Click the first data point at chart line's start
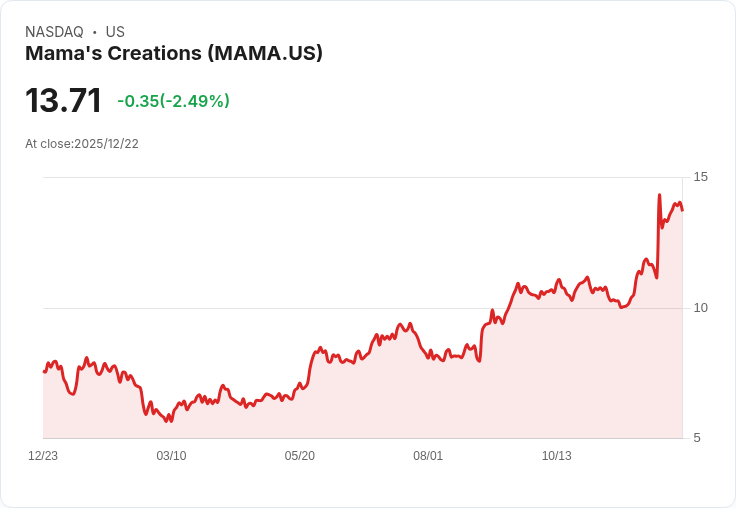The image size is (736, 508). pos(44,371)
